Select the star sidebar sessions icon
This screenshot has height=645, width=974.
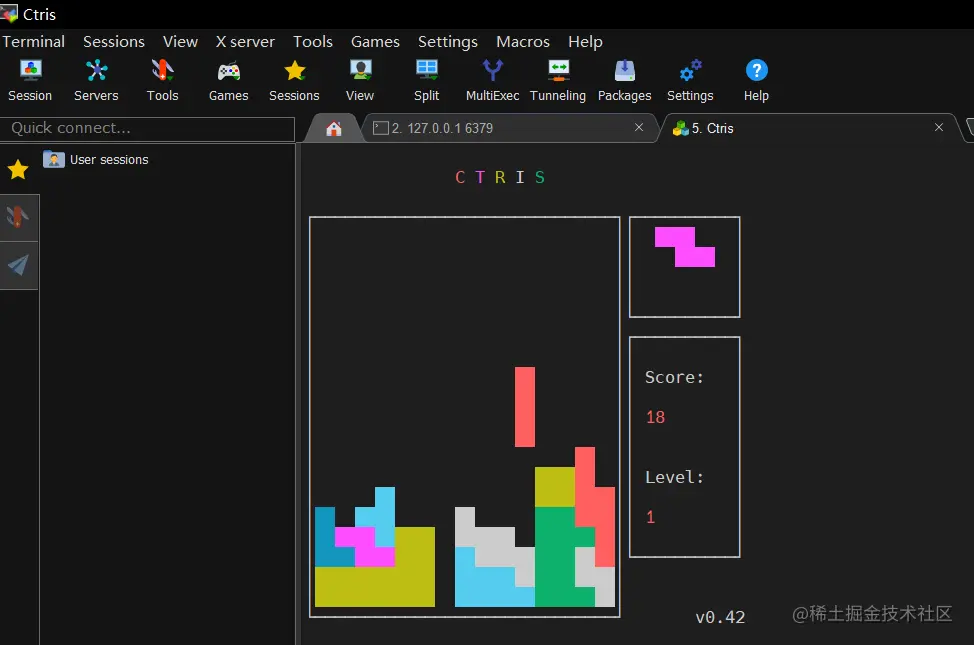18,169
